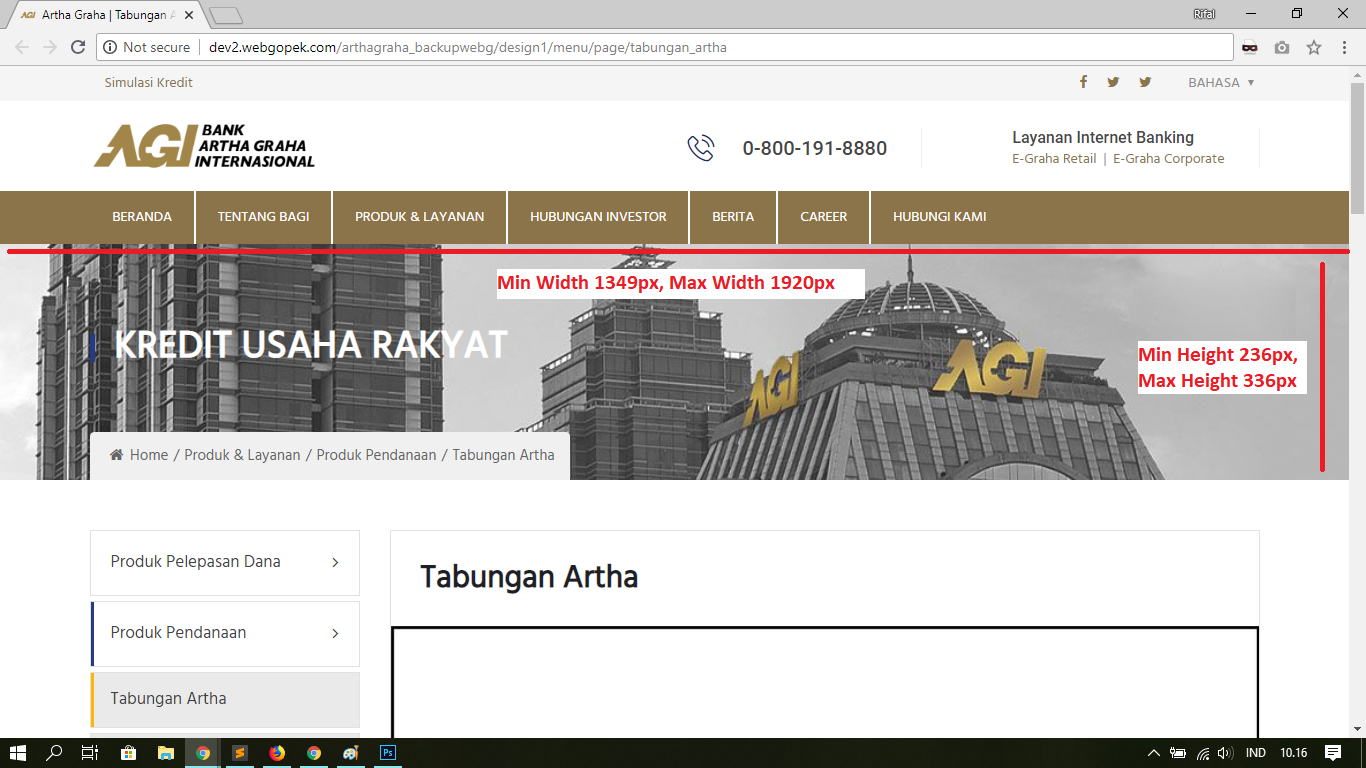Click the Twitter icon beside the Facebook icon

(x=1113, y=82)
